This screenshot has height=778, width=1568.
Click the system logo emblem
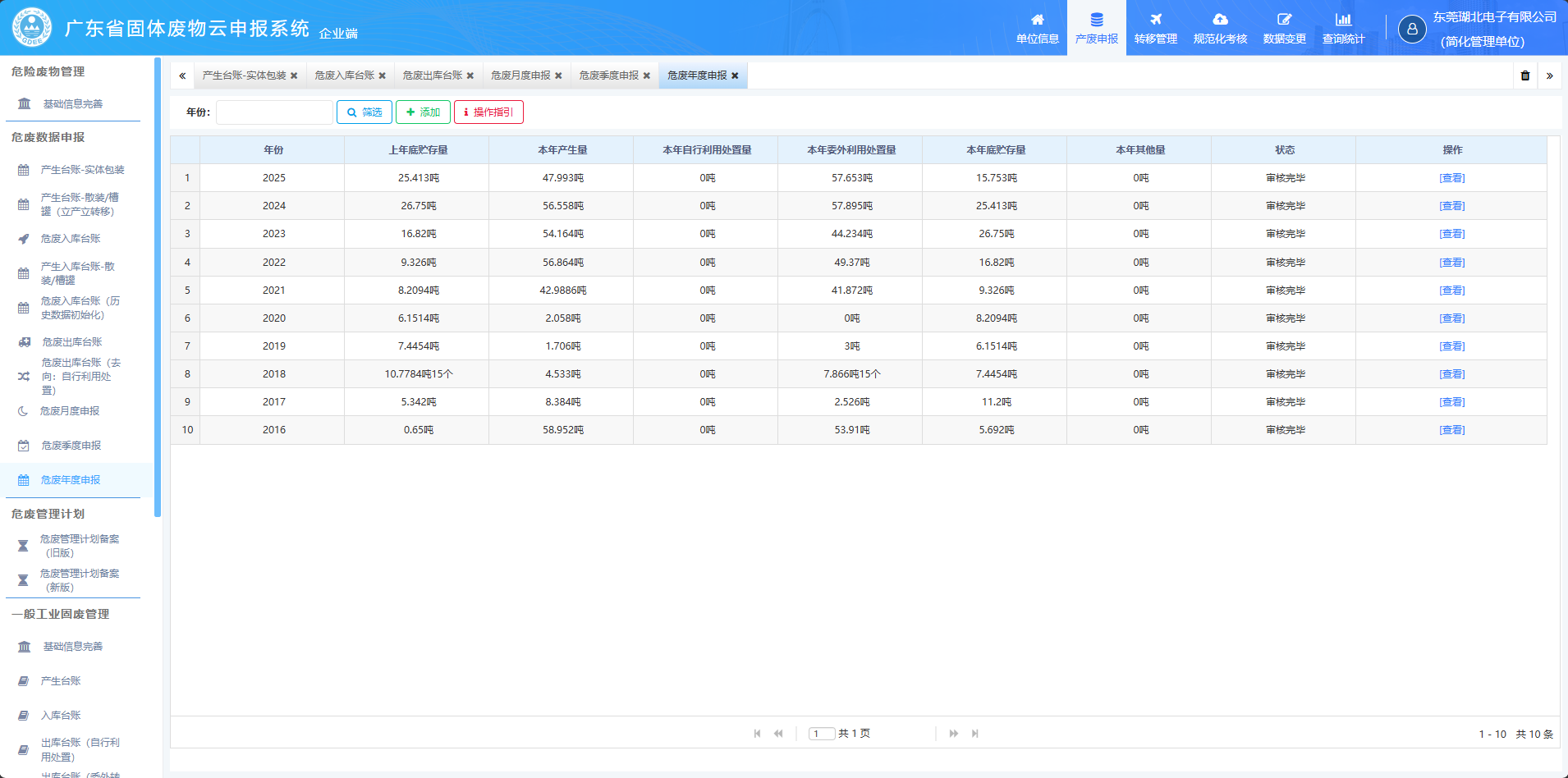coord(32,27)
